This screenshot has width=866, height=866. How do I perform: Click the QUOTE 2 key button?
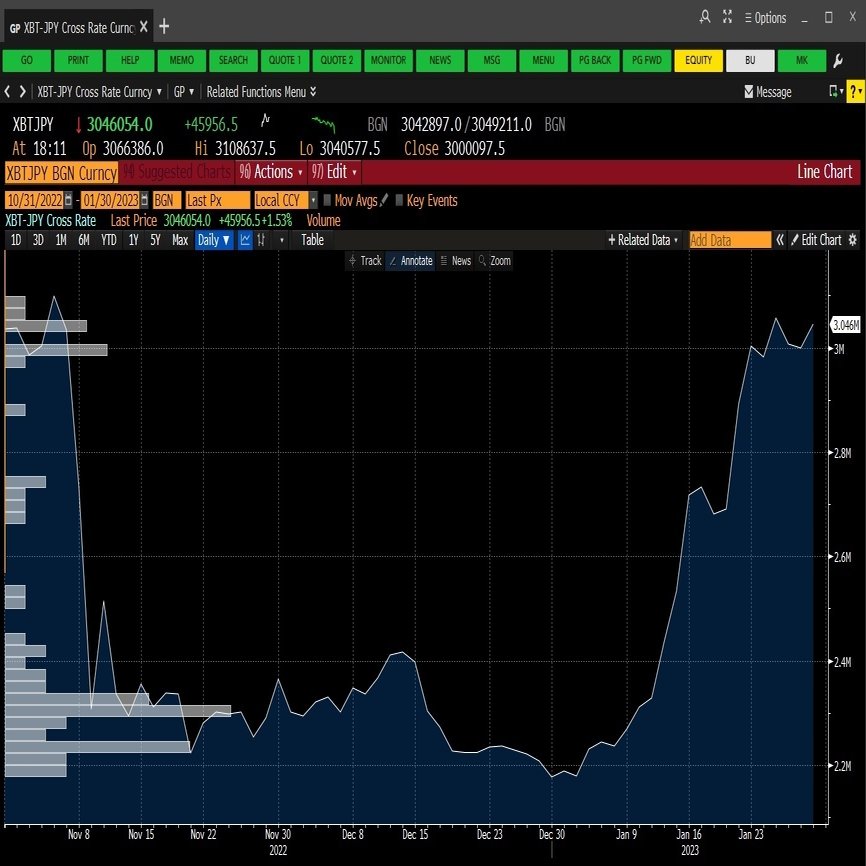coord(337,60)
